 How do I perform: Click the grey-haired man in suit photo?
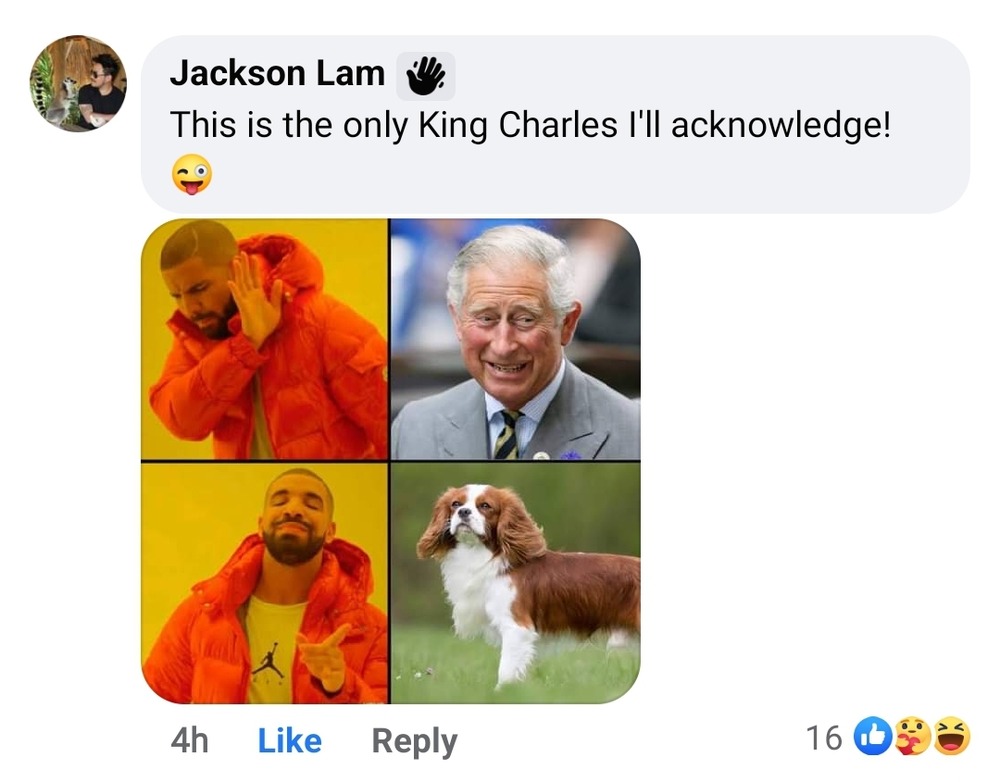tap(515, 339)
